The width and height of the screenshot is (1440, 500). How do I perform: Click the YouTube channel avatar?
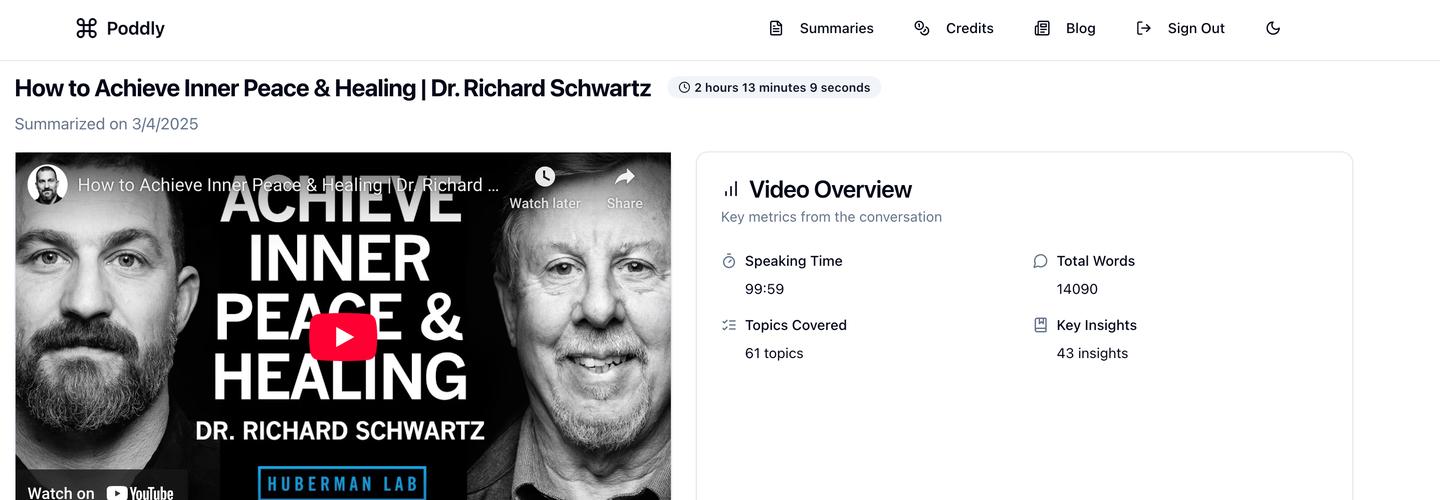[48, 185]
